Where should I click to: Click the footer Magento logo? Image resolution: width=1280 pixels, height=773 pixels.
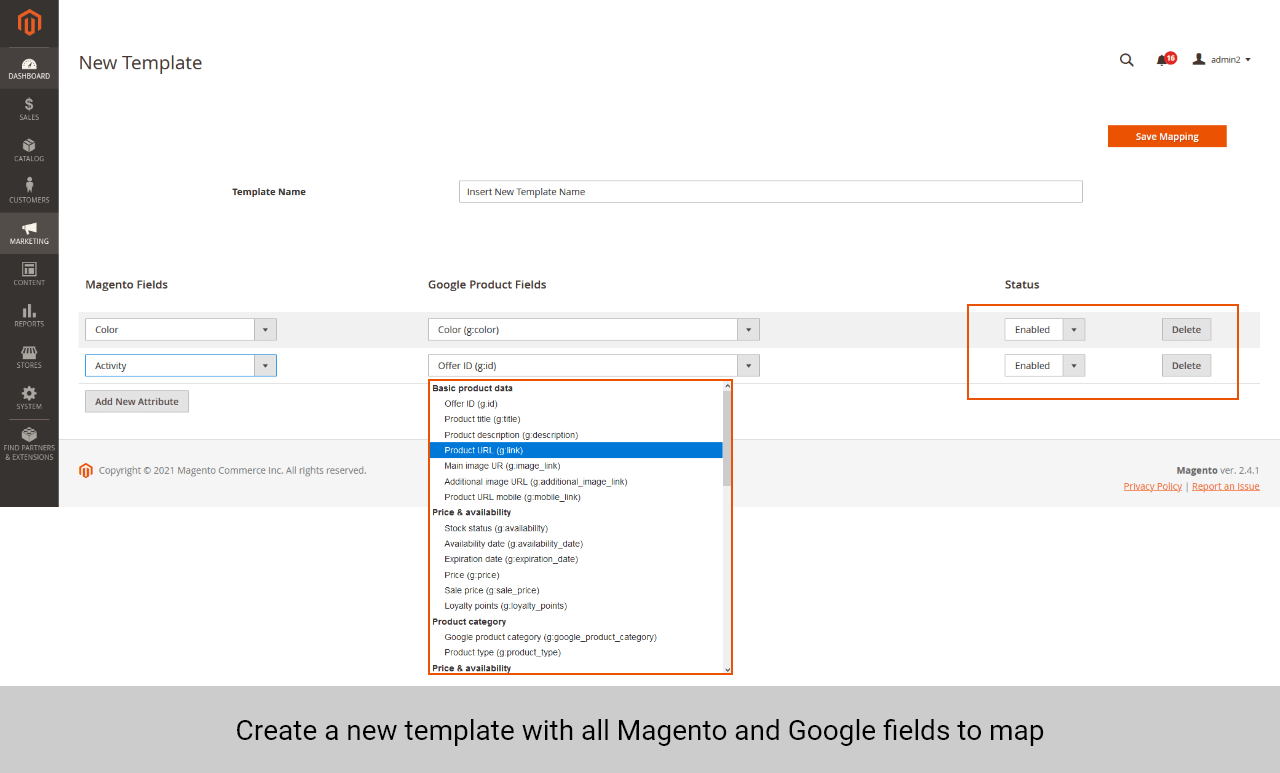(x=86, y=470)
